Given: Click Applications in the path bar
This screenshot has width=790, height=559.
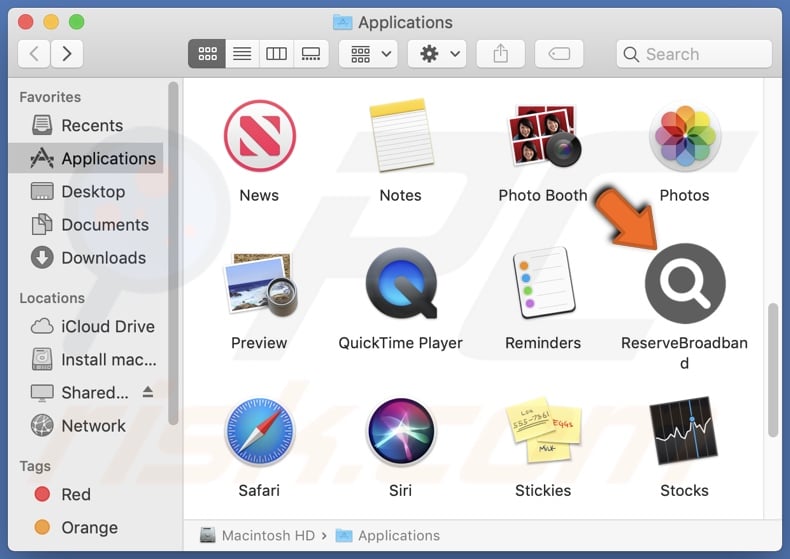Looking at the screenshot, I should click(388, 535).
